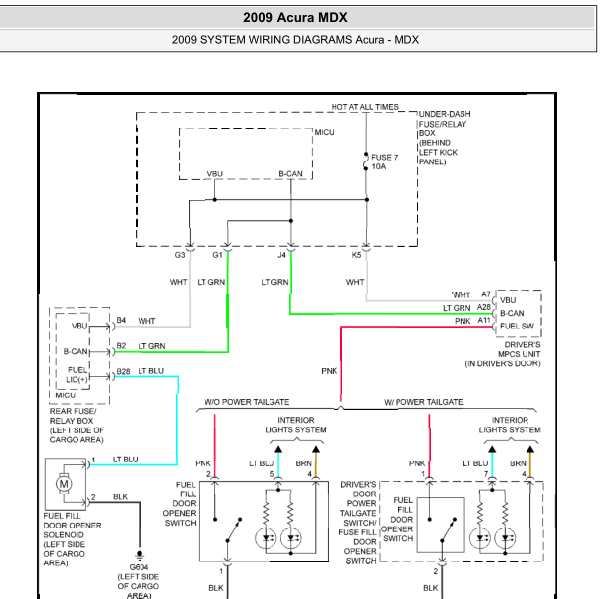
Task: Click pin label "B28" on rear fuse box
Action: [123, 371]
